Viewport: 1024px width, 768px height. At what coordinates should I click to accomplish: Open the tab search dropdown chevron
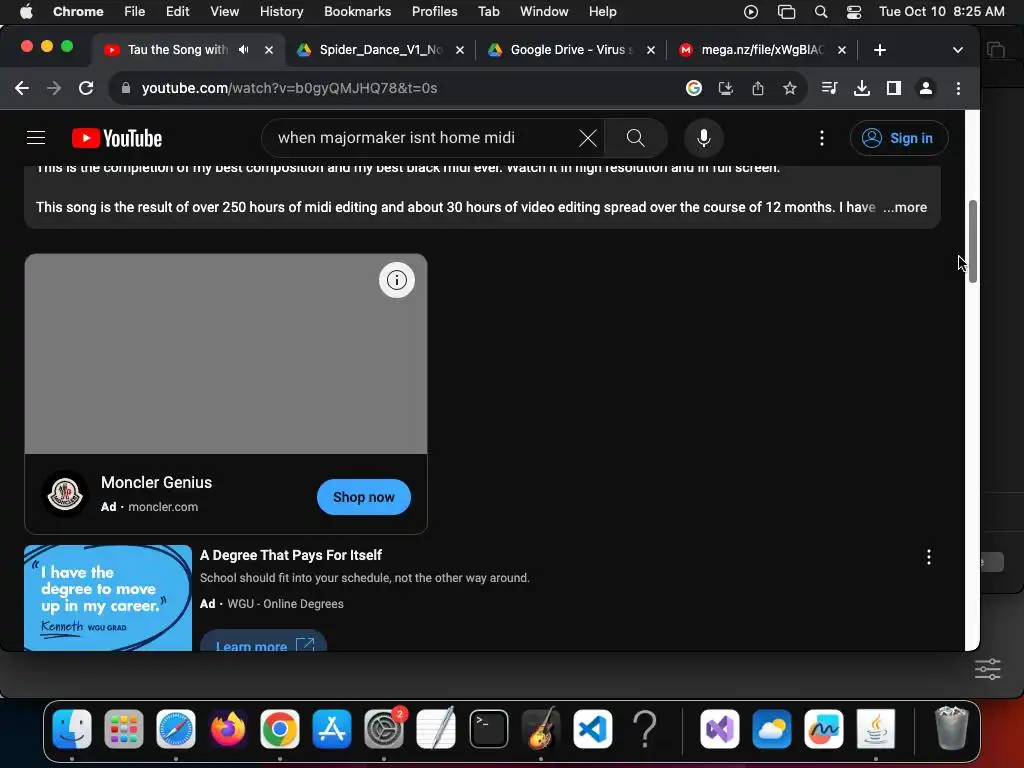(x=957, y=50)
